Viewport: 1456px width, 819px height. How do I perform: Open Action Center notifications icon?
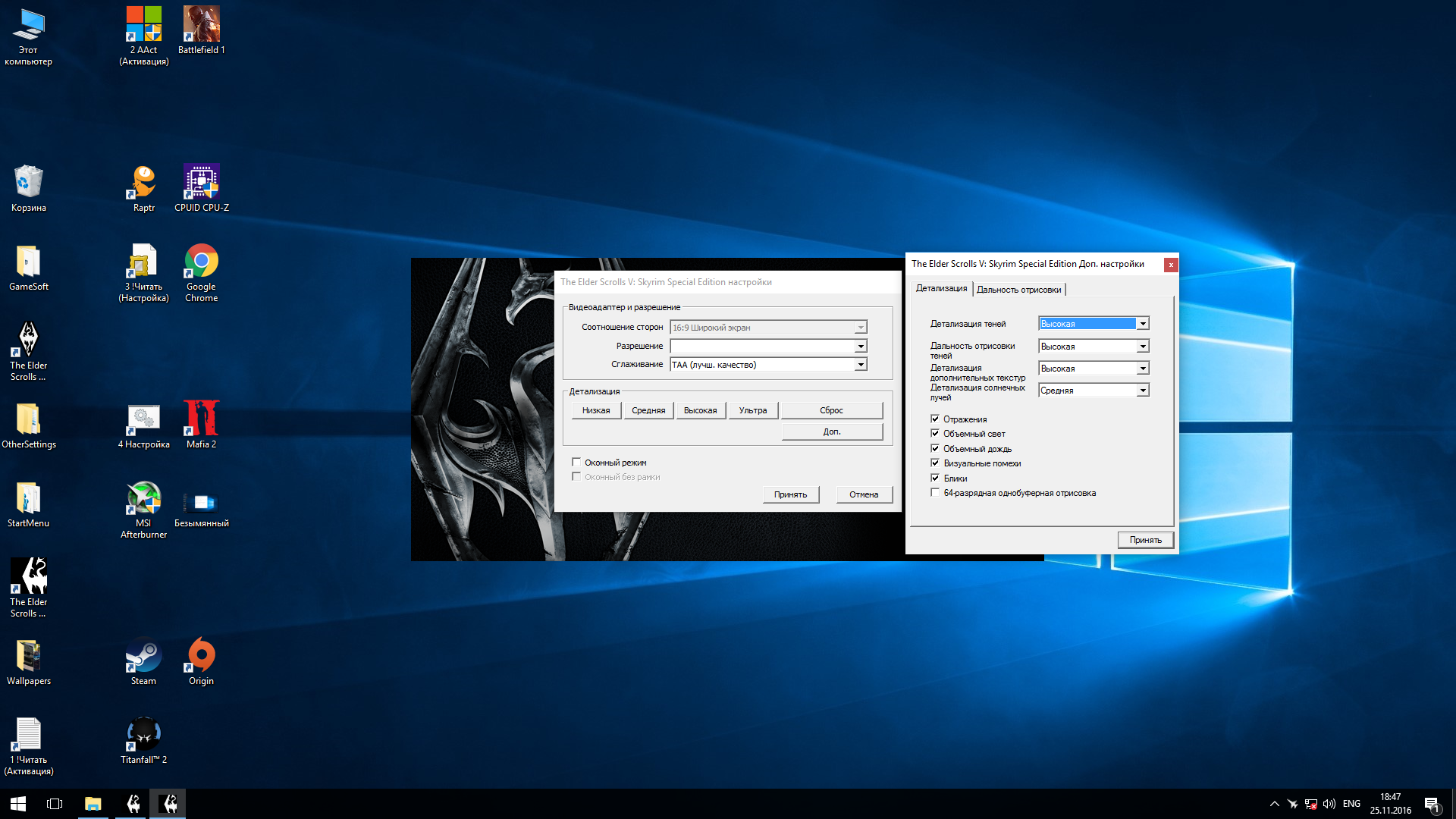(x=1432, y=804)
